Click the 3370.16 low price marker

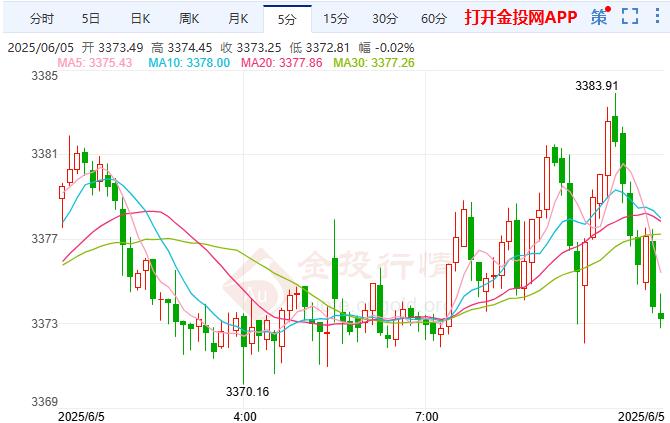247,391
